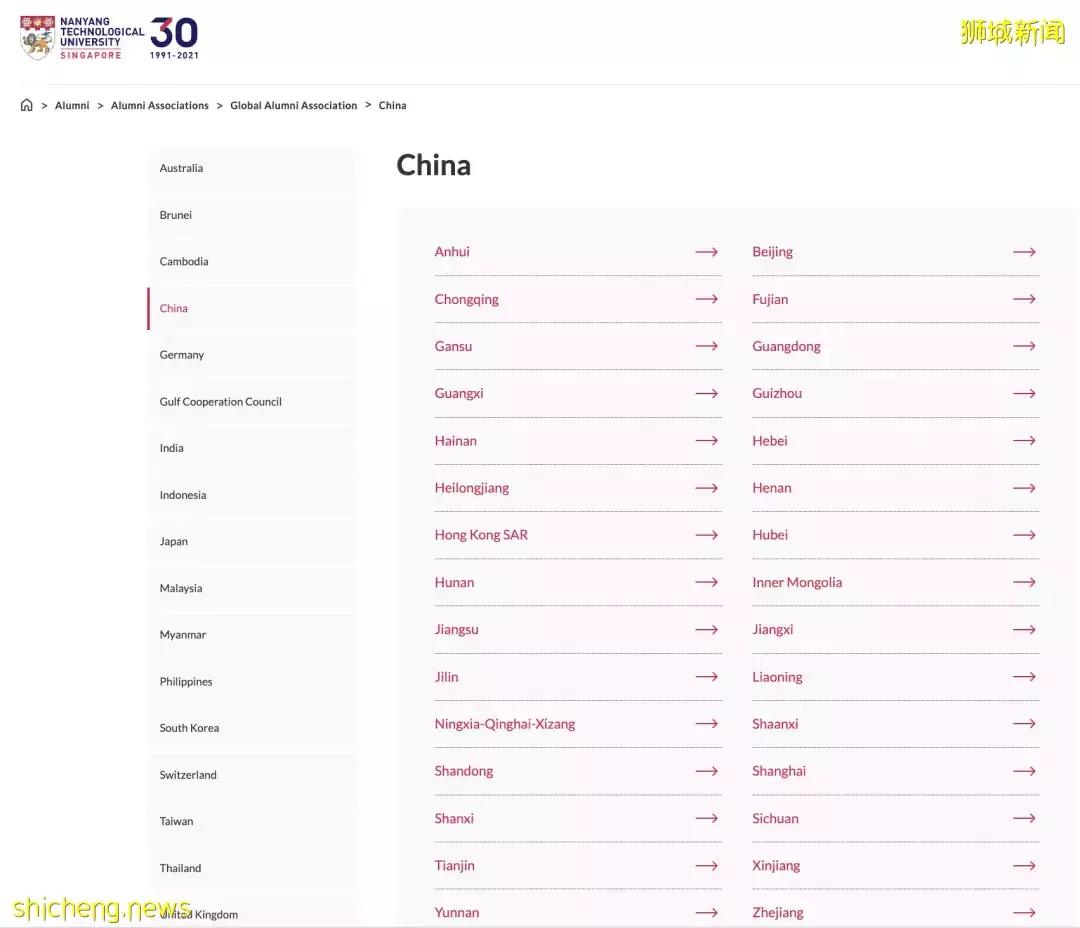Open Gulf Cooperation Council in sidebar
Screen dimensions: 1080x928
coord(220,402)
